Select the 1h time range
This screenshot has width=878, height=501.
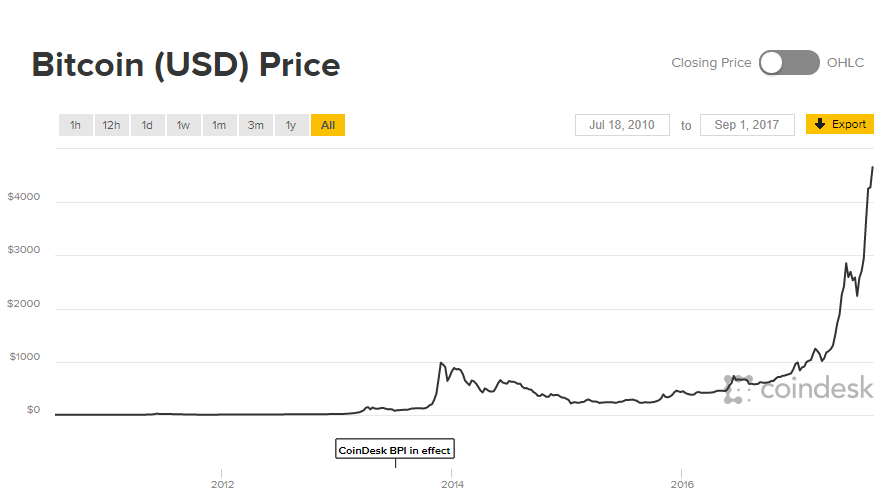coord(76,125)
